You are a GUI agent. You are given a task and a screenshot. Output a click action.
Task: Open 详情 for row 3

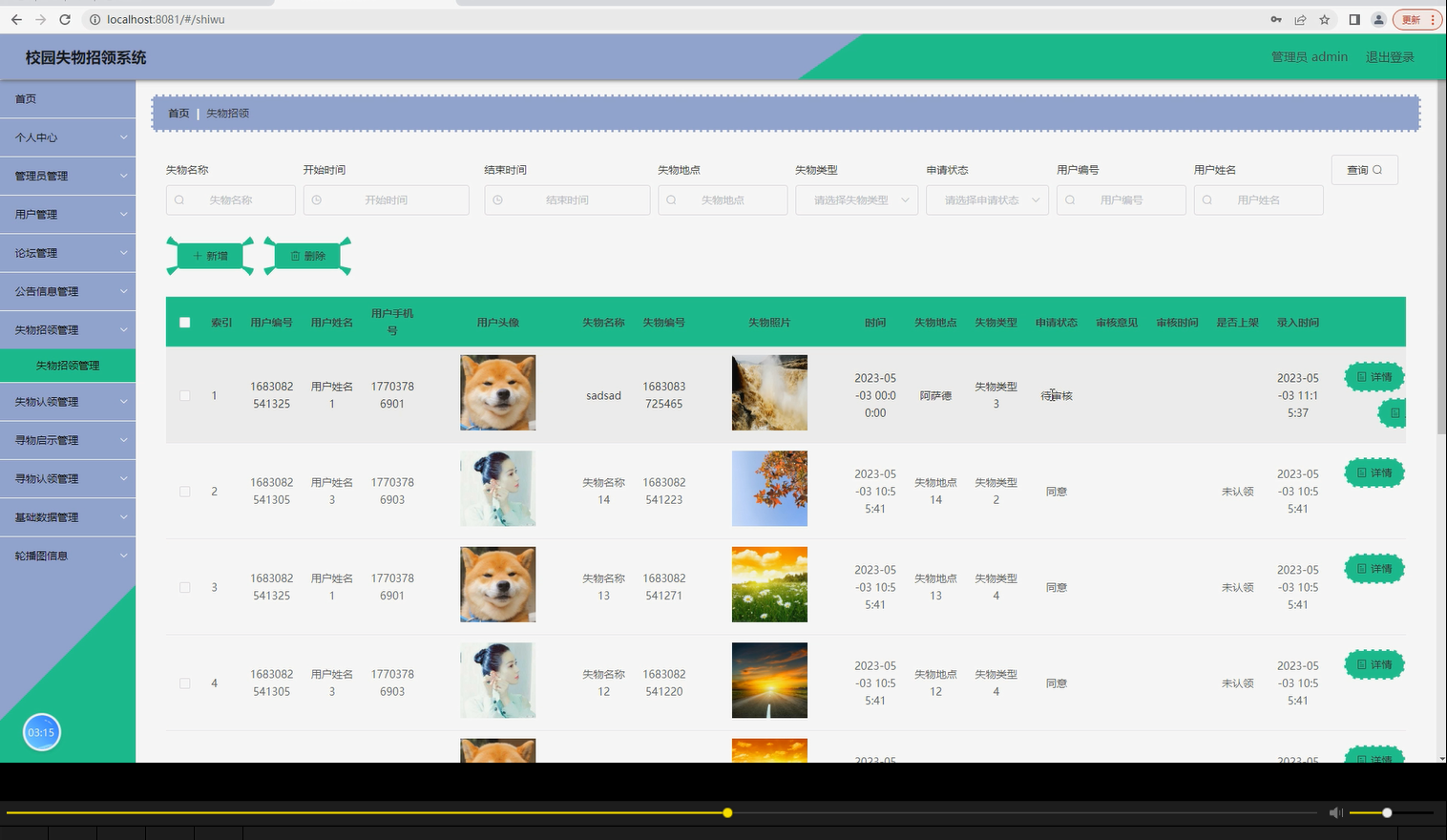click(1374, 569)
